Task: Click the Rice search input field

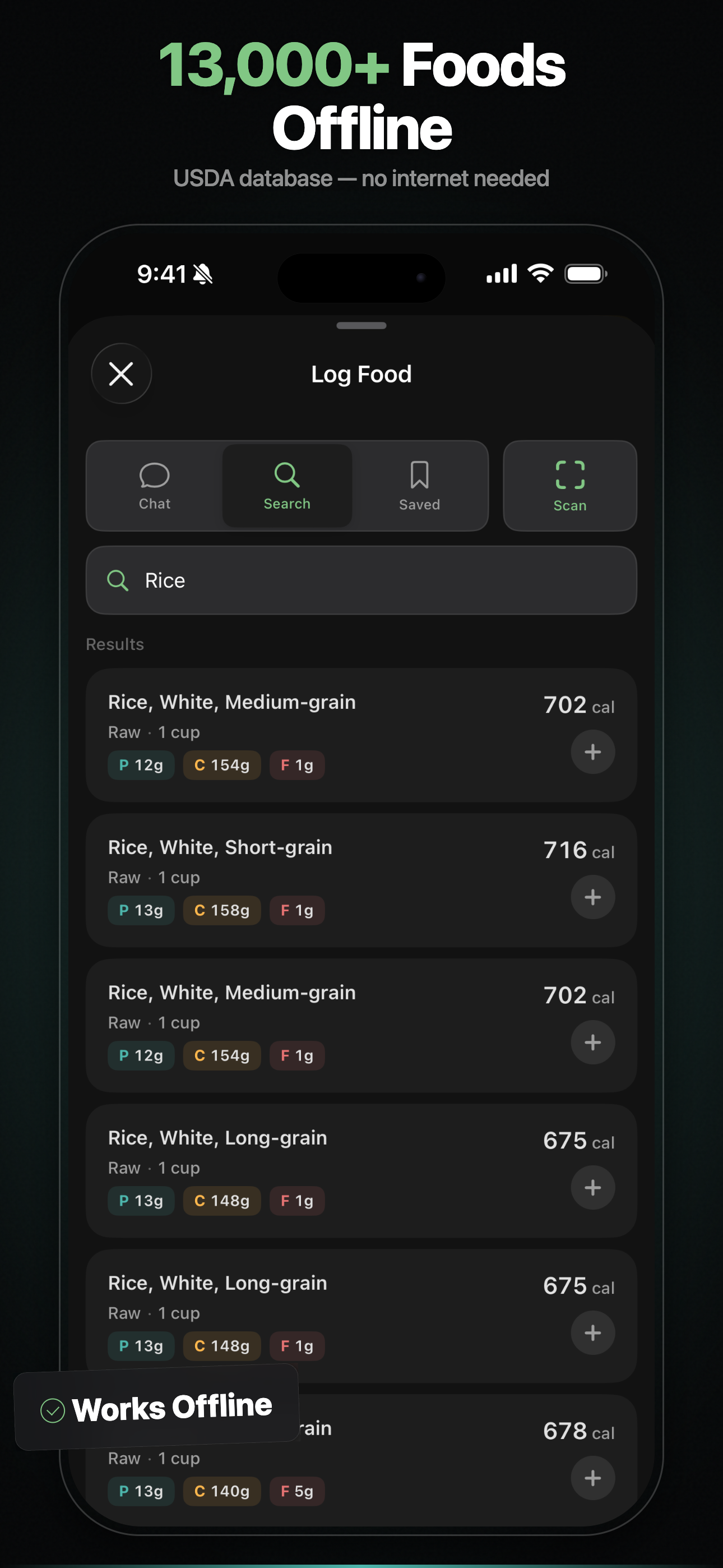Action: (x=377, y=580)
